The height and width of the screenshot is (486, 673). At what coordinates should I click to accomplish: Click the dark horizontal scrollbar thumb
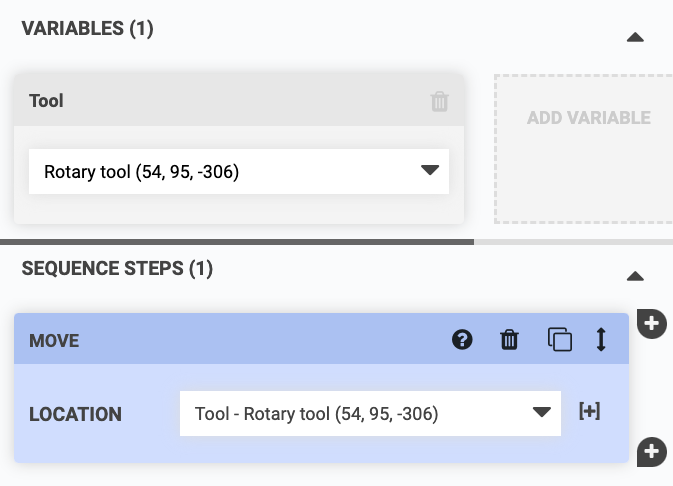(236, 241)
